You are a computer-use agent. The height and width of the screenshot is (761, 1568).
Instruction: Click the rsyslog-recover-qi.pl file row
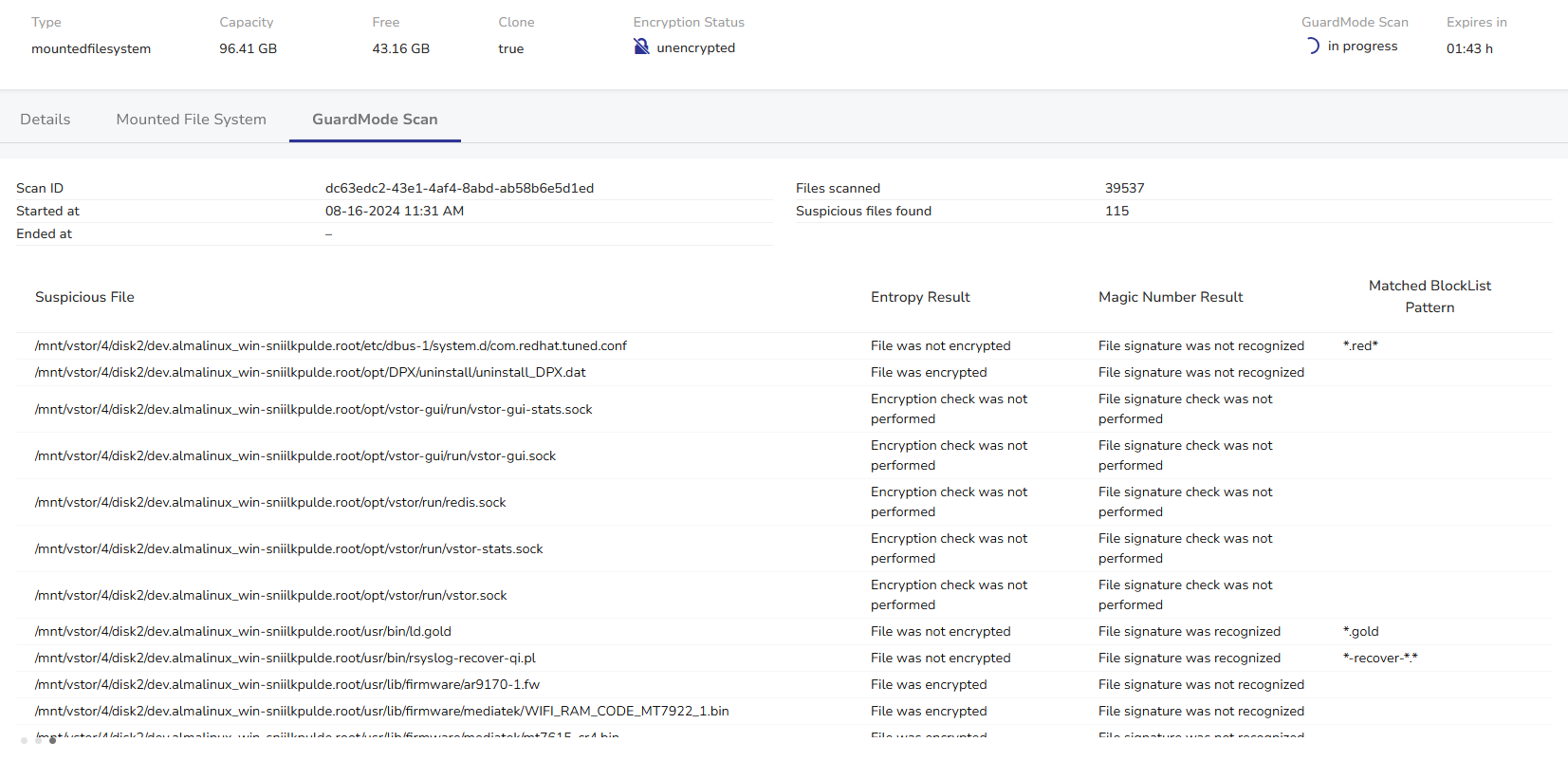286,659
